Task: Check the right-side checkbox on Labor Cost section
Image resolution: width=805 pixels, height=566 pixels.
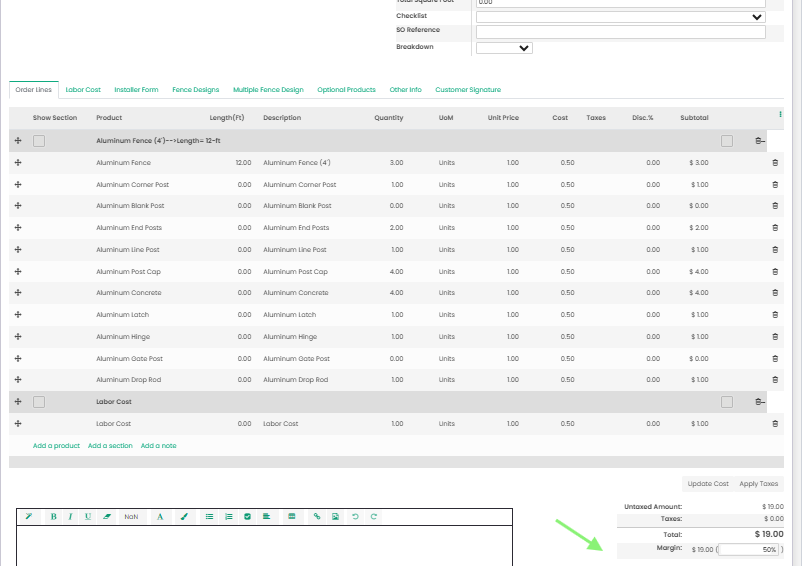Action: click(x=727, y=402)
